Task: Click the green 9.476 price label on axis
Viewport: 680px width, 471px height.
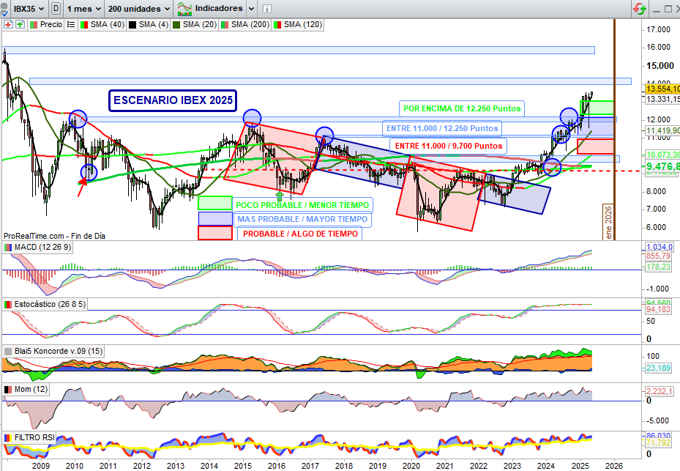Action: pyautogui.click(x=662, y=166)
